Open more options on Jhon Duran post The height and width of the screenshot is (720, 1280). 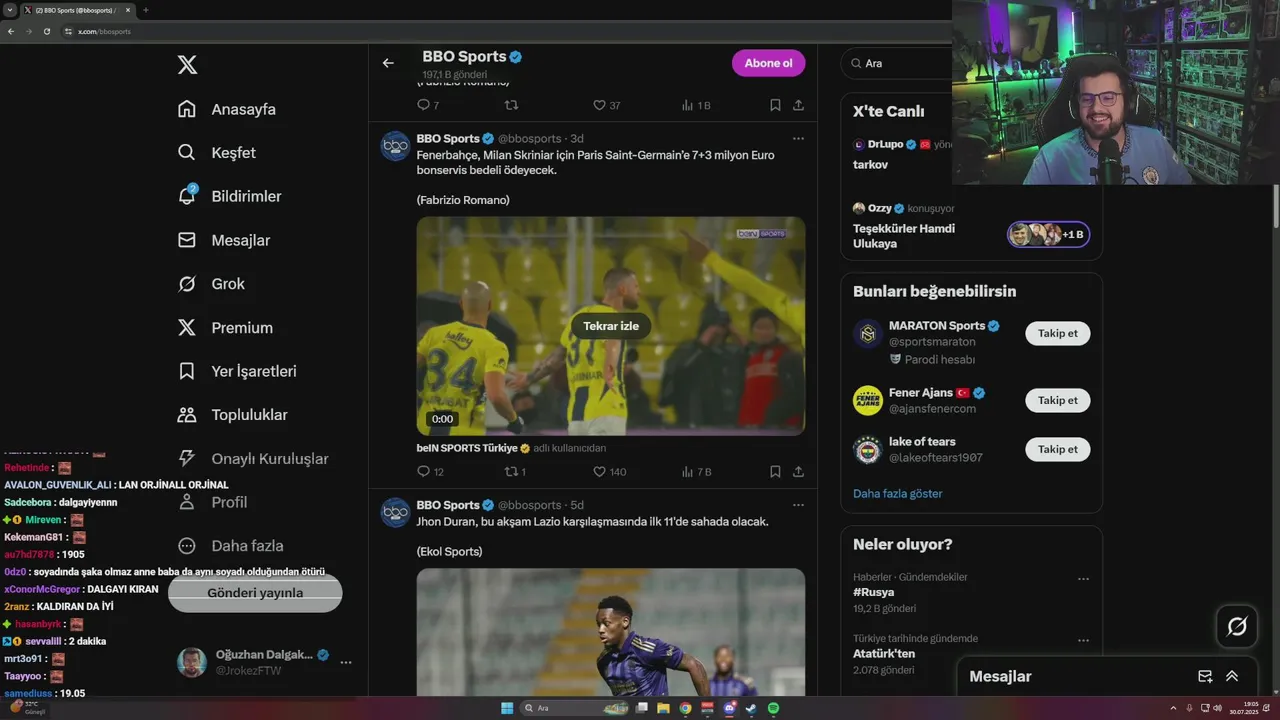[x=798, y=505]
